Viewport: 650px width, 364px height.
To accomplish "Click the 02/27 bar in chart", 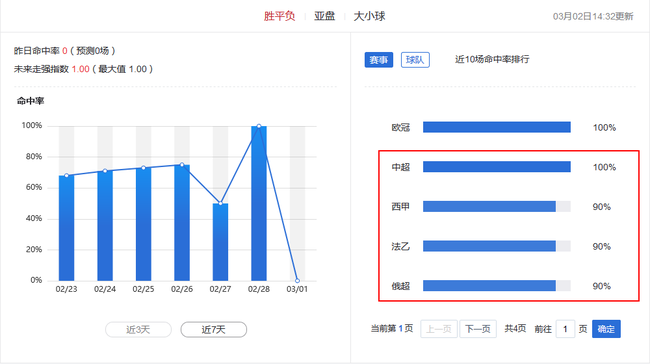I will (220, 242).
